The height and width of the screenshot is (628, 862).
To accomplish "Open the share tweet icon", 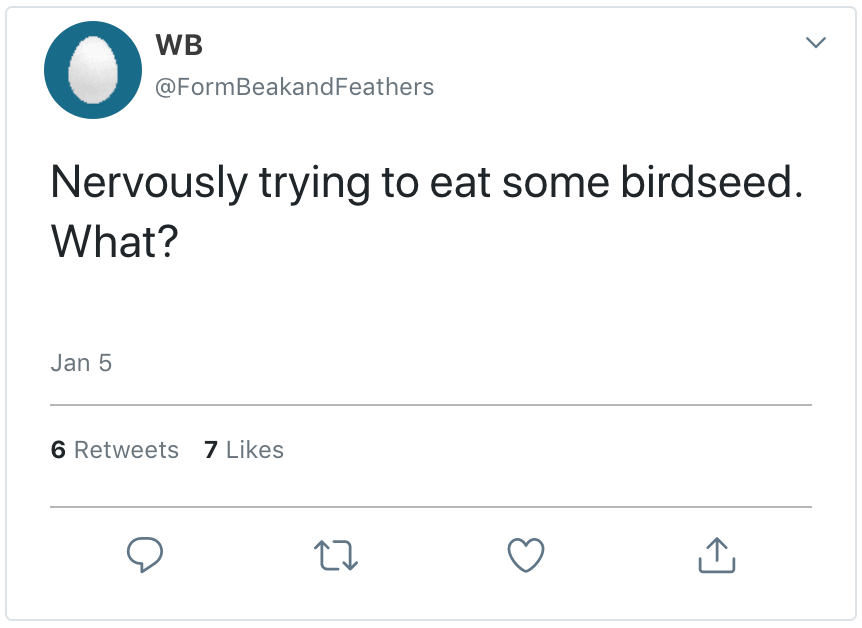I will click(716, 555).
